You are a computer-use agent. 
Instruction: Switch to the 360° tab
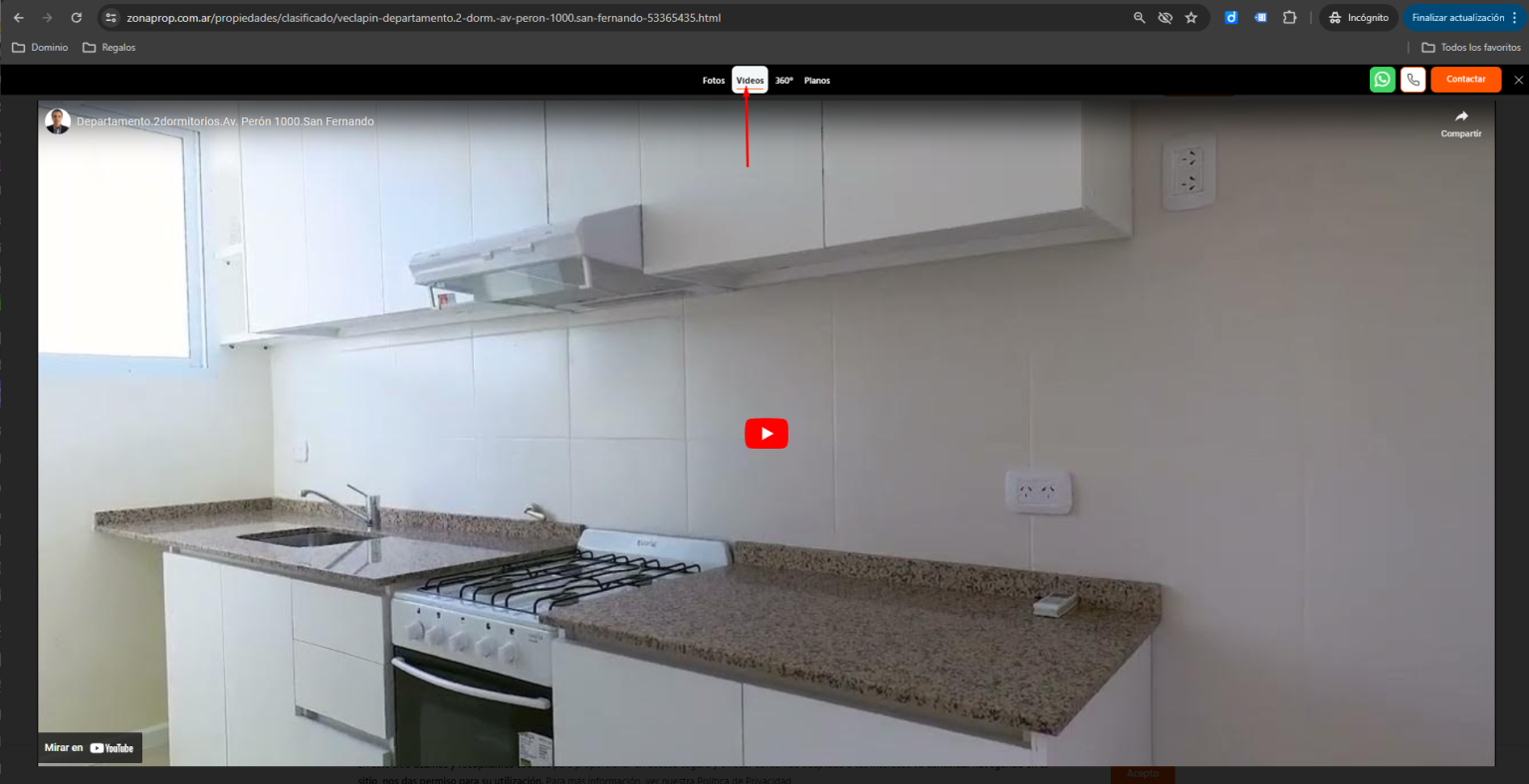tap(783, 81)
